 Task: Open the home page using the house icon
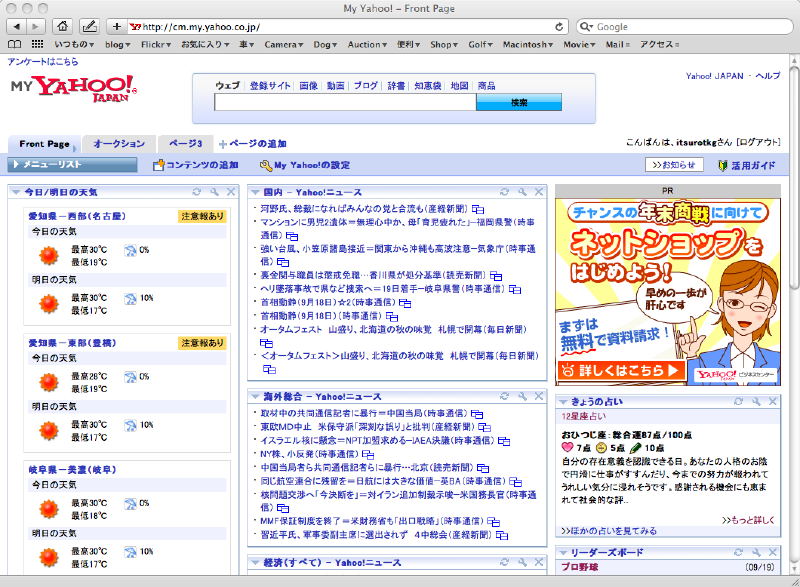[62, 27]
